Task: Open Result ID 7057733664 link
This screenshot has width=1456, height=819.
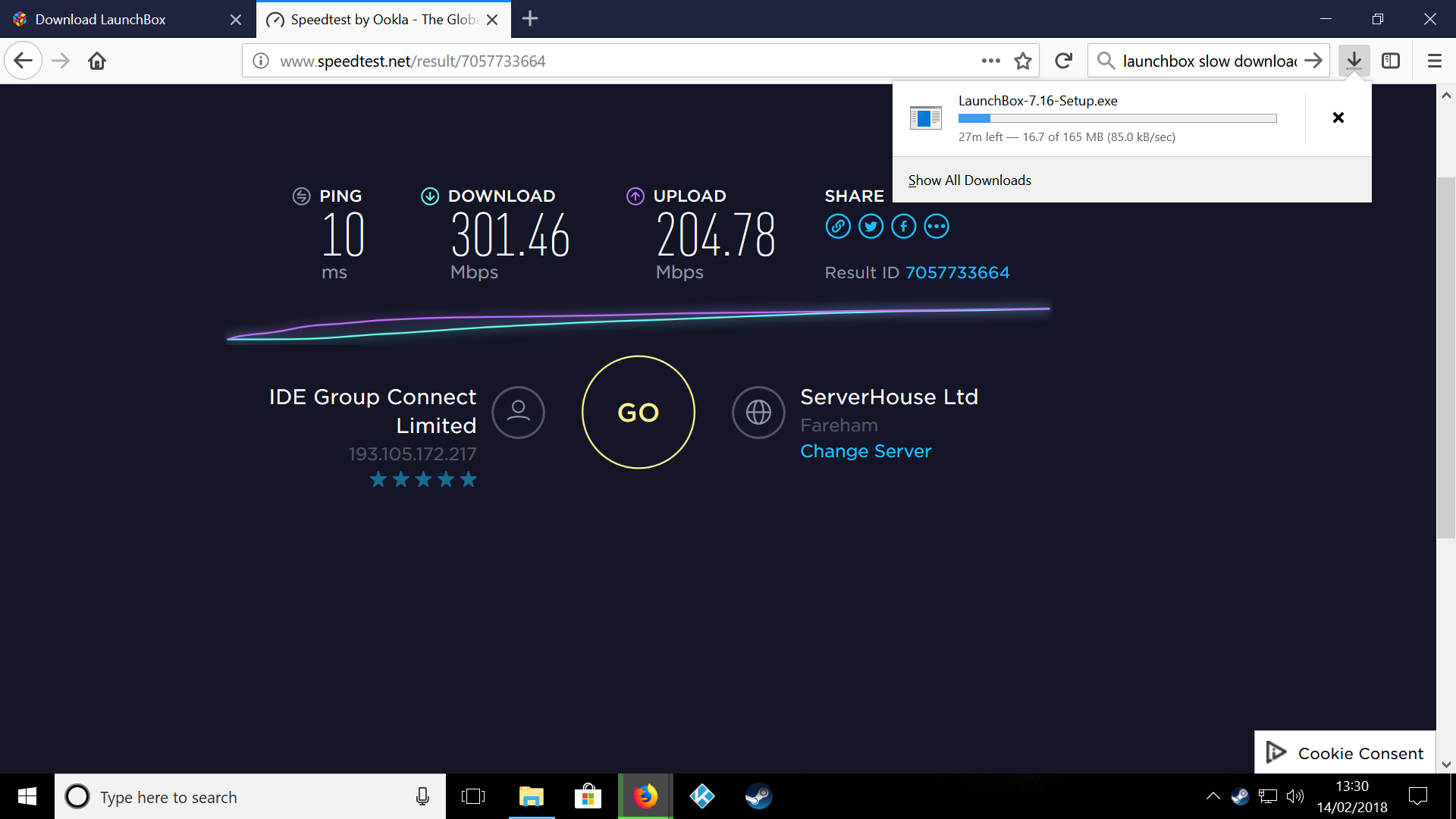Action: pos(957,272)
